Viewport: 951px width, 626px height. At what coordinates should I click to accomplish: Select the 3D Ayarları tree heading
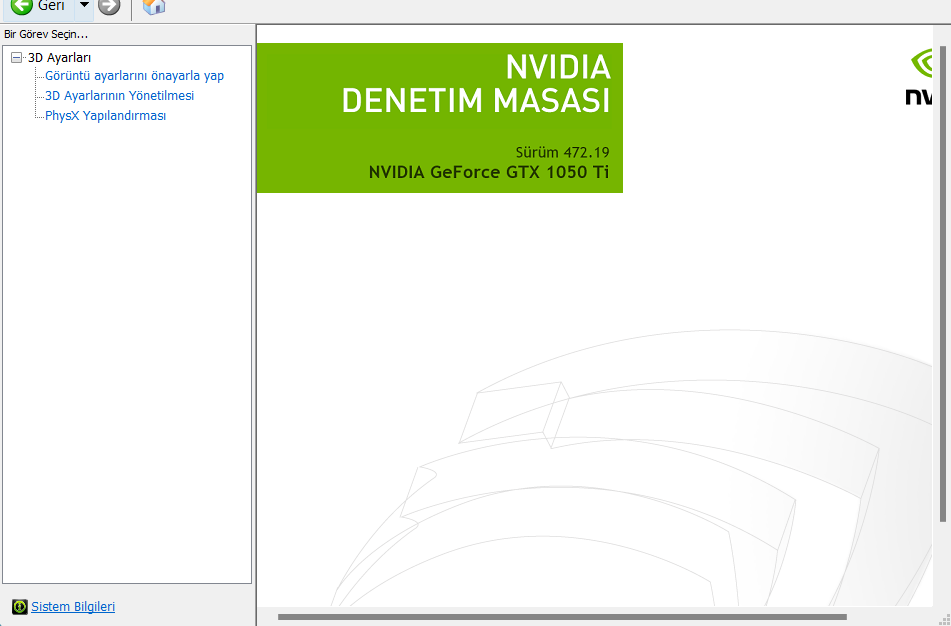coord(59,58)
